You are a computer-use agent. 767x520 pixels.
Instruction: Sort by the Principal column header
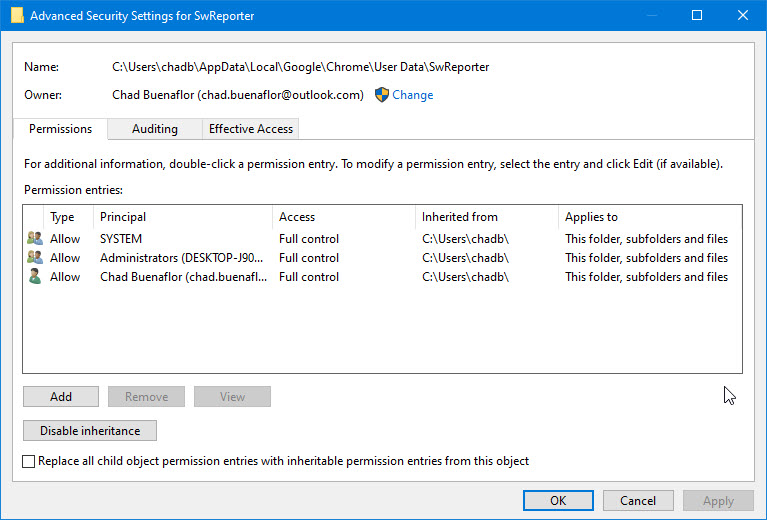point(183,217)
